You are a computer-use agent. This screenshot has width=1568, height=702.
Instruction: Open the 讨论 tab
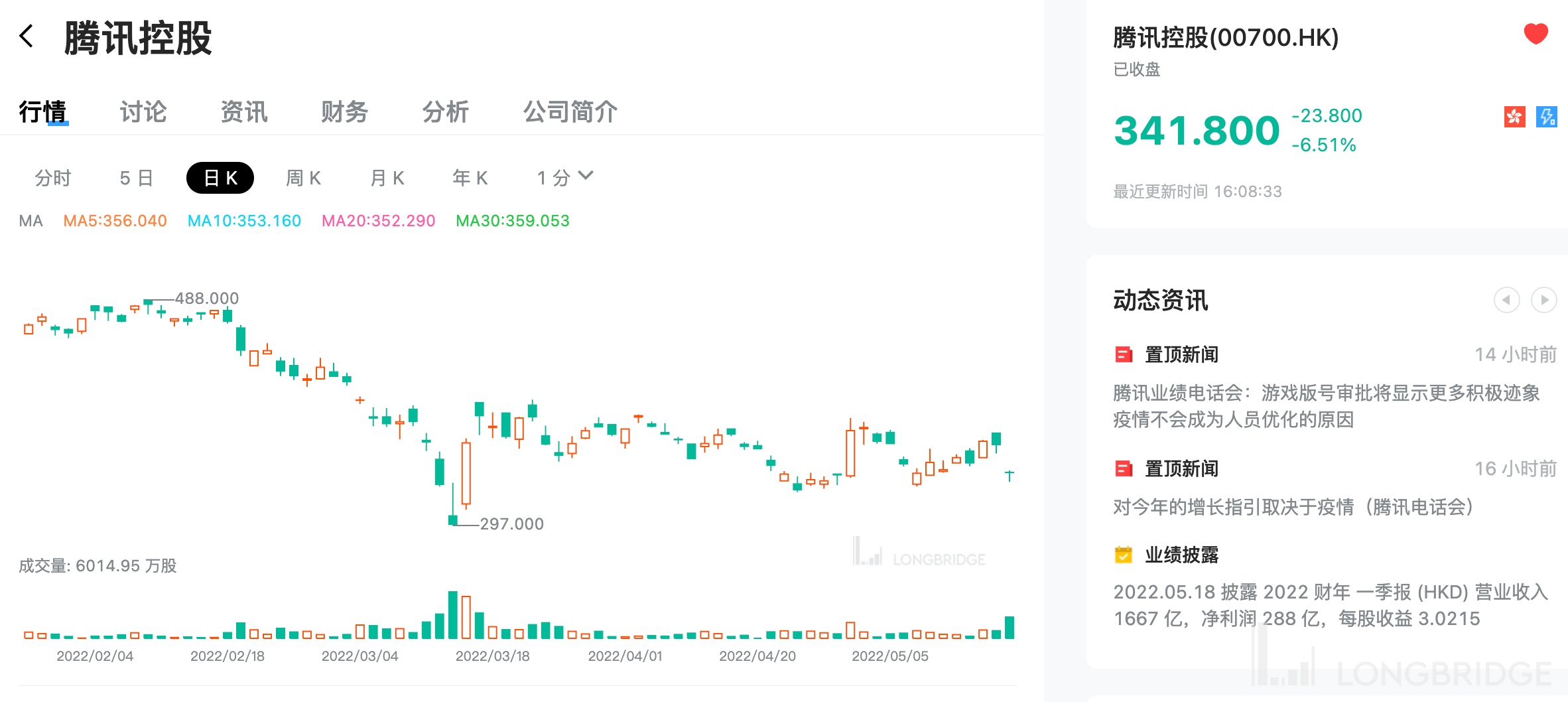(x=143, y=111)
